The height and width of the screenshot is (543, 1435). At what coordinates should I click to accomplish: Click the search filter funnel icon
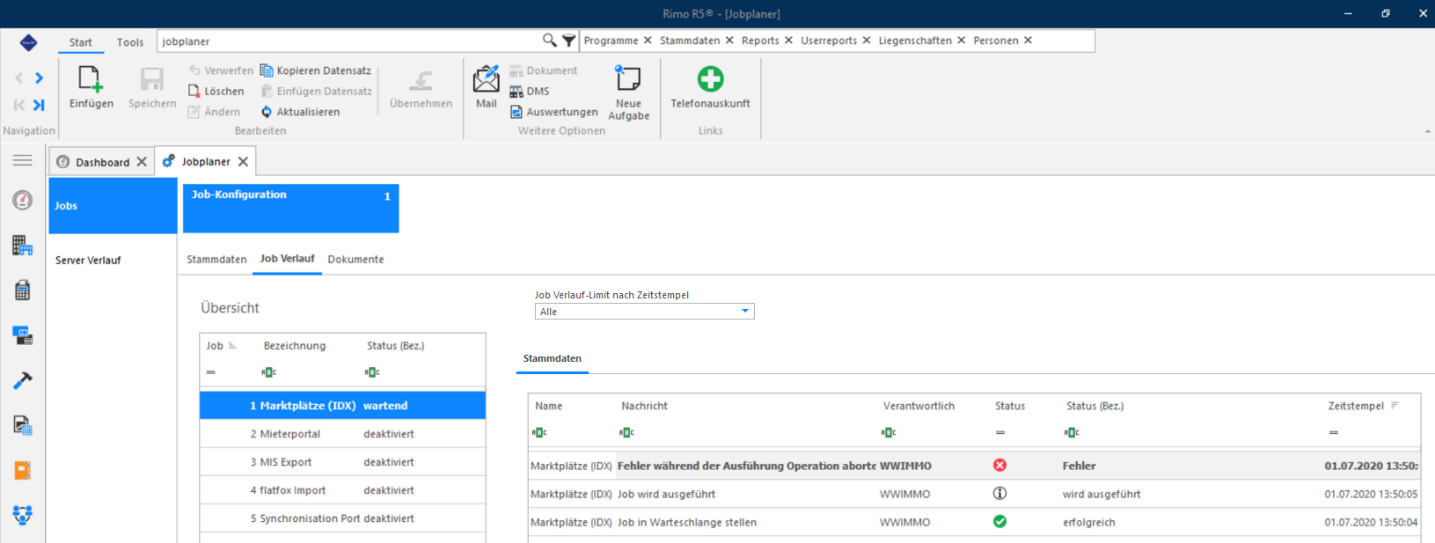tap(568, 41)
